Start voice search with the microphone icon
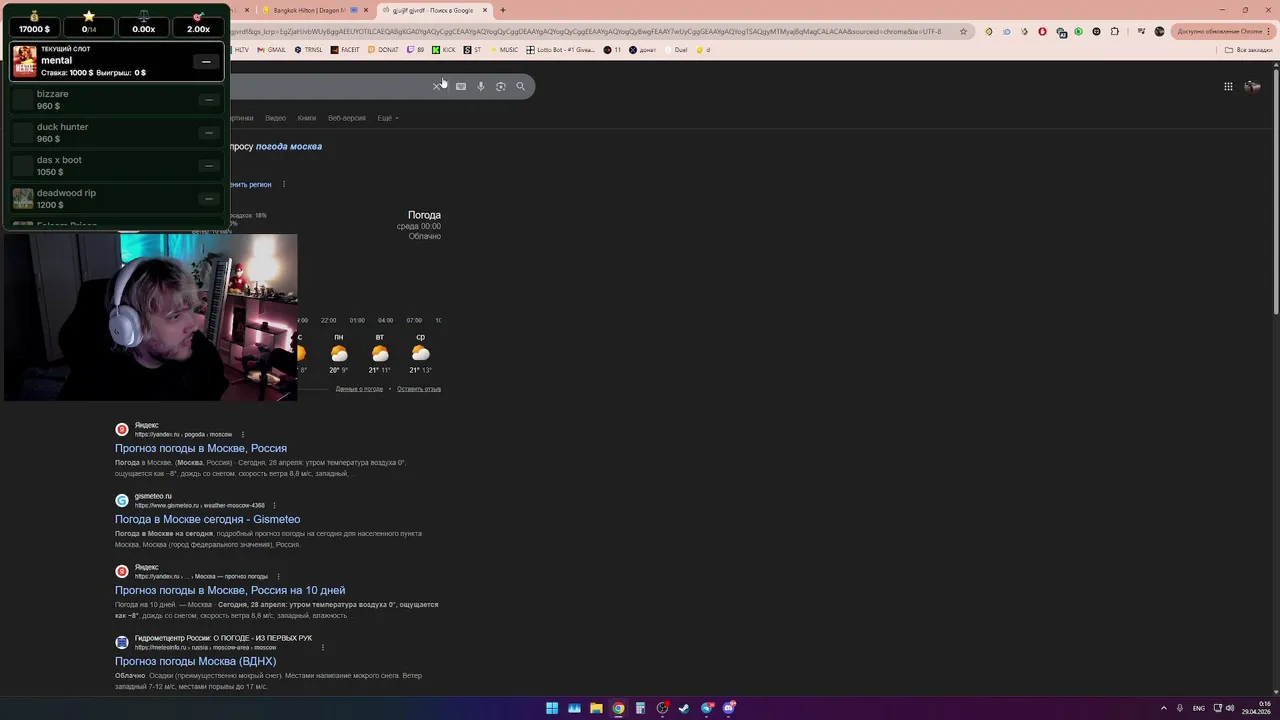The width and height of the screenshot is (1280, 720). (481, 87)
